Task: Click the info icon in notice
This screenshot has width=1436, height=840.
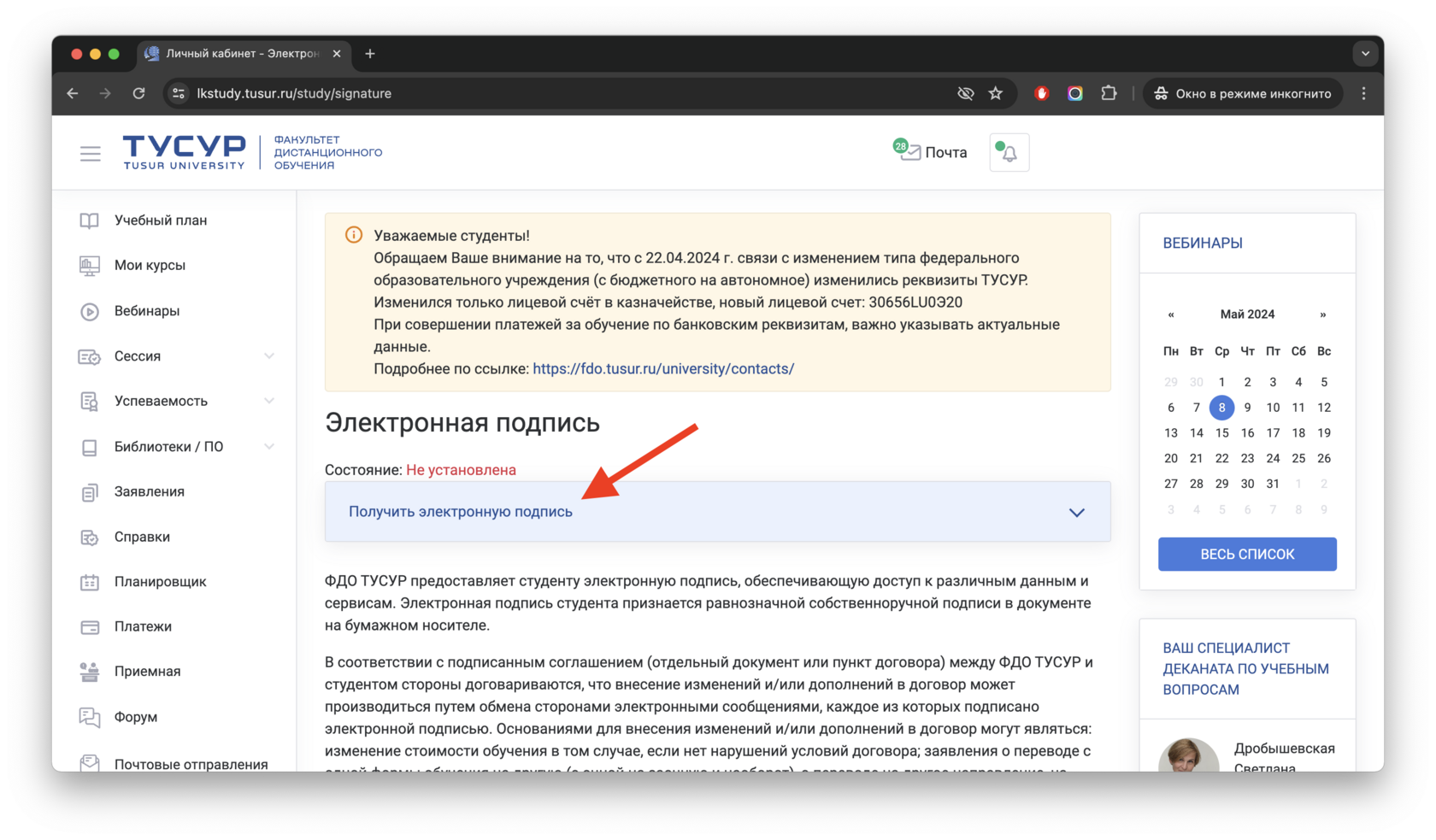Action: tap(353, 235)
